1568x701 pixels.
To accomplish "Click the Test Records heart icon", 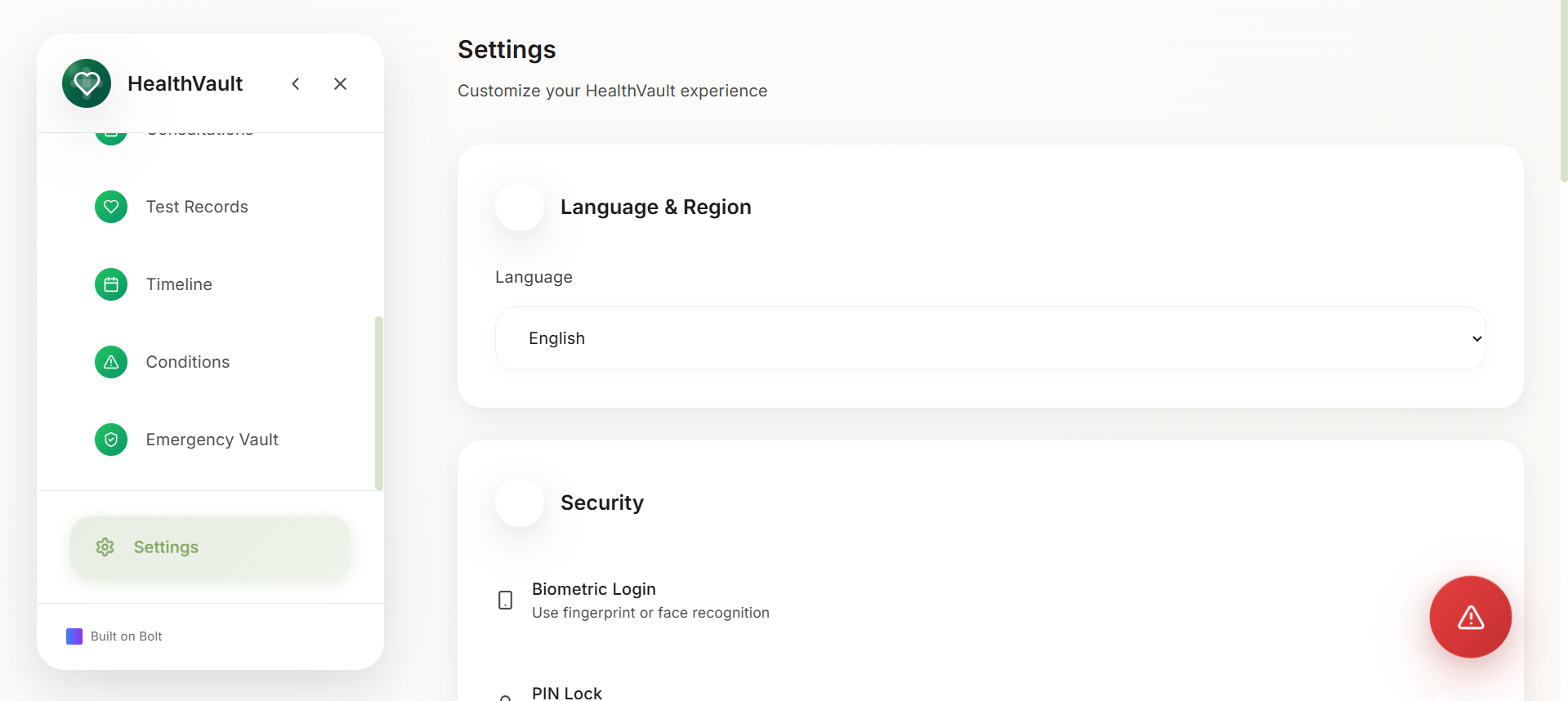I will [111, 207].
